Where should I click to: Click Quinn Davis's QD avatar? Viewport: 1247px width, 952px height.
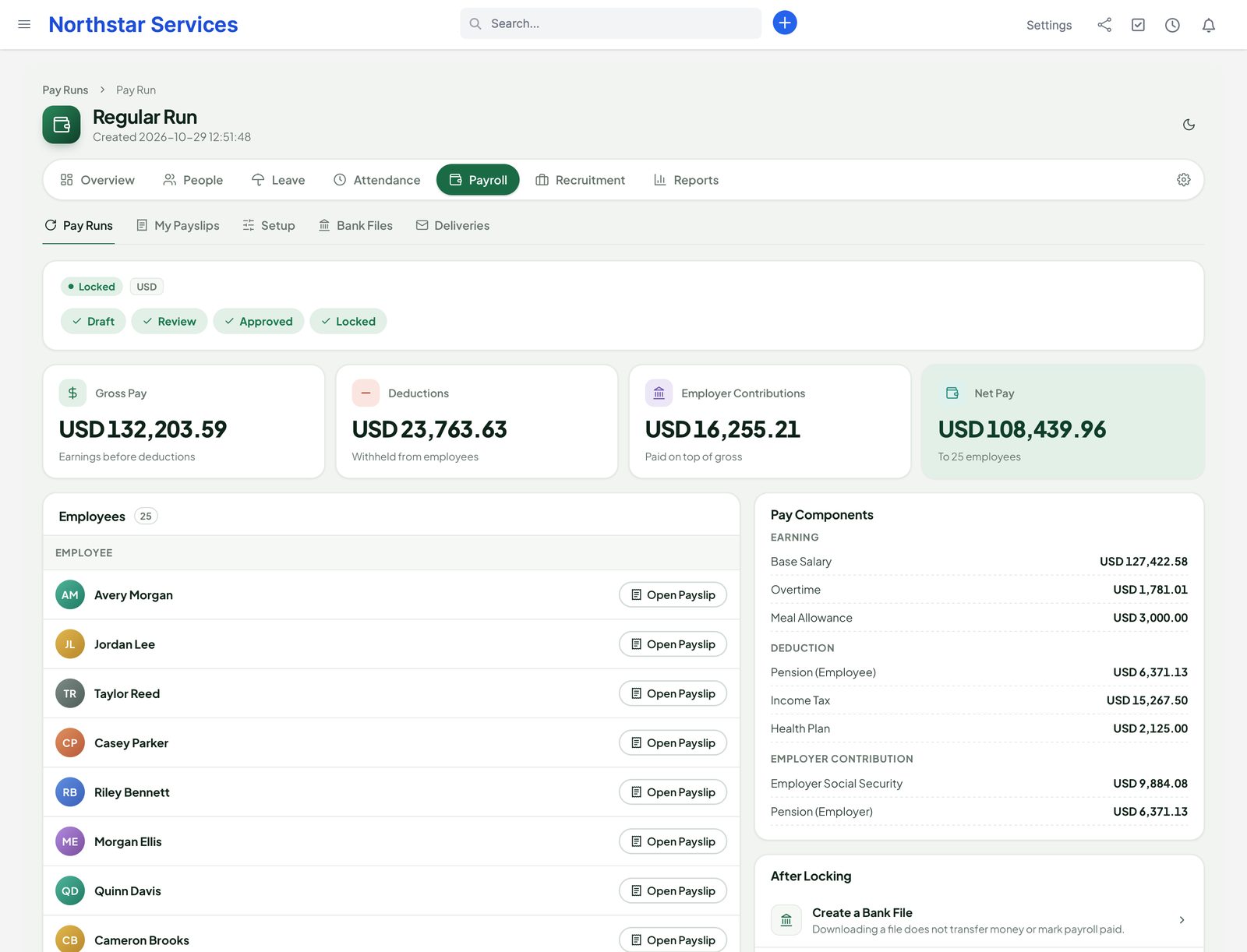coord(70,891)
